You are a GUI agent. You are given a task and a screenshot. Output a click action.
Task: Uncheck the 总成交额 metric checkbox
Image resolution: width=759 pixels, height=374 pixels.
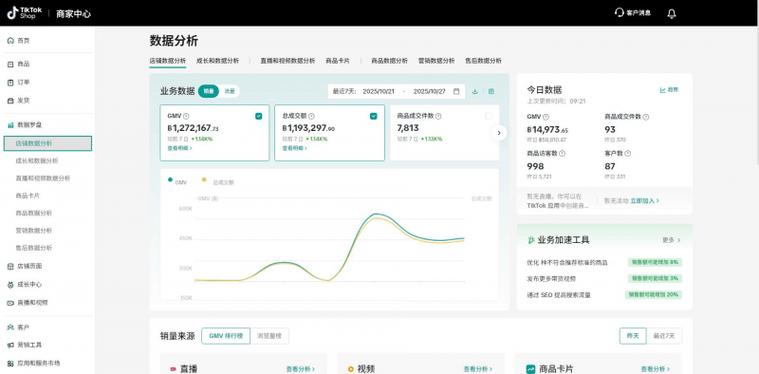[x=373, y=116]
